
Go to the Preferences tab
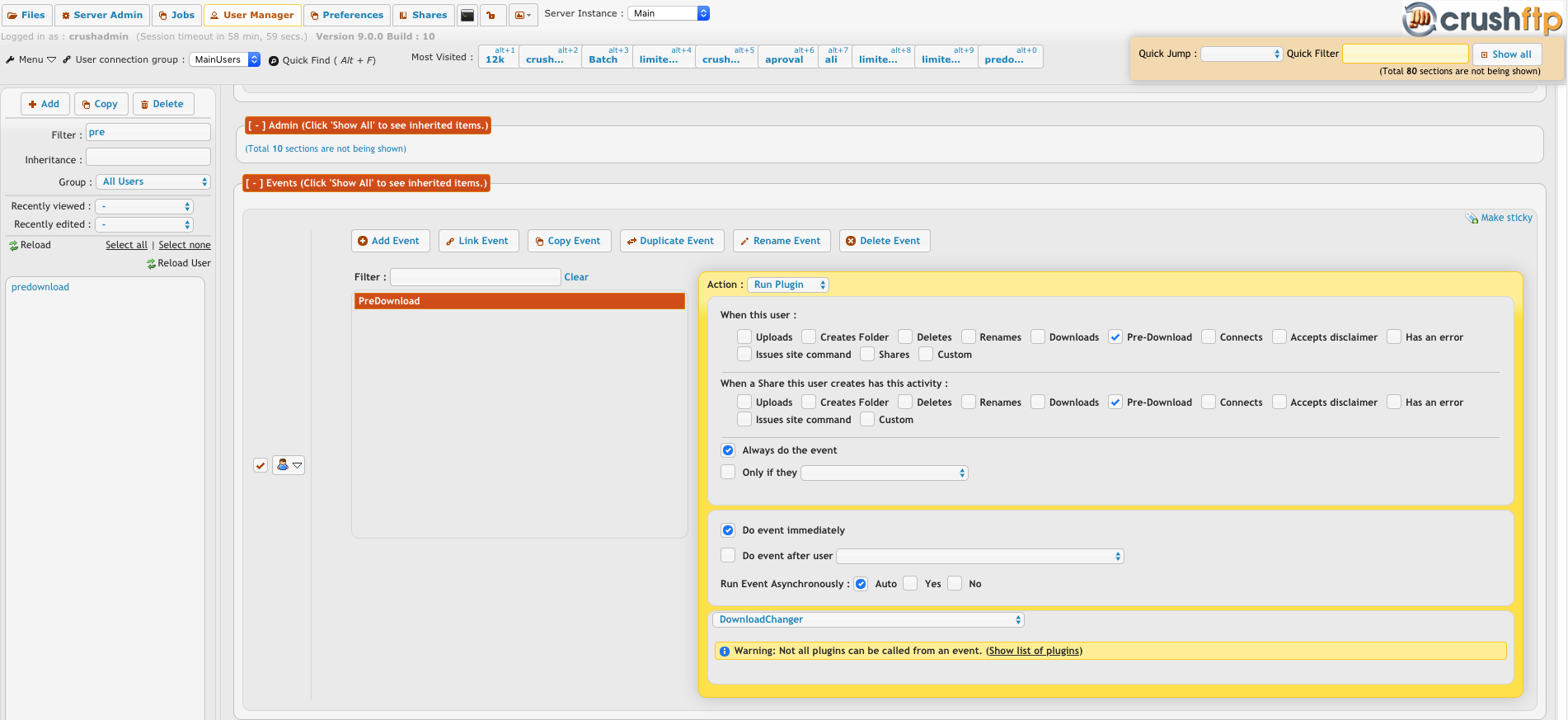tap(347, 15)
